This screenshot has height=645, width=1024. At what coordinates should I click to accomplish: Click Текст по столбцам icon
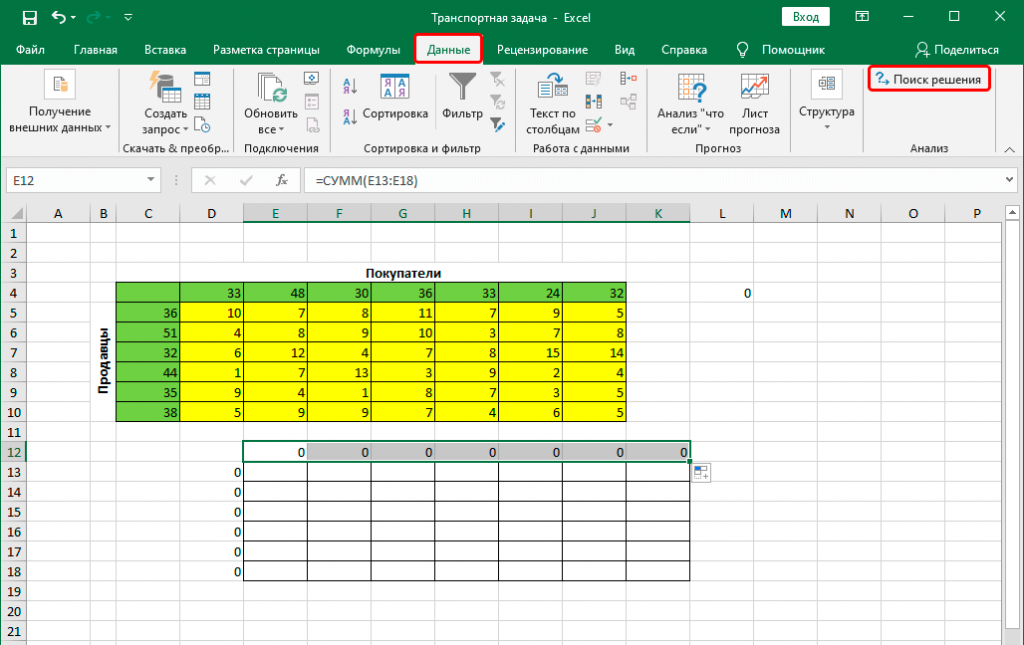552,87
